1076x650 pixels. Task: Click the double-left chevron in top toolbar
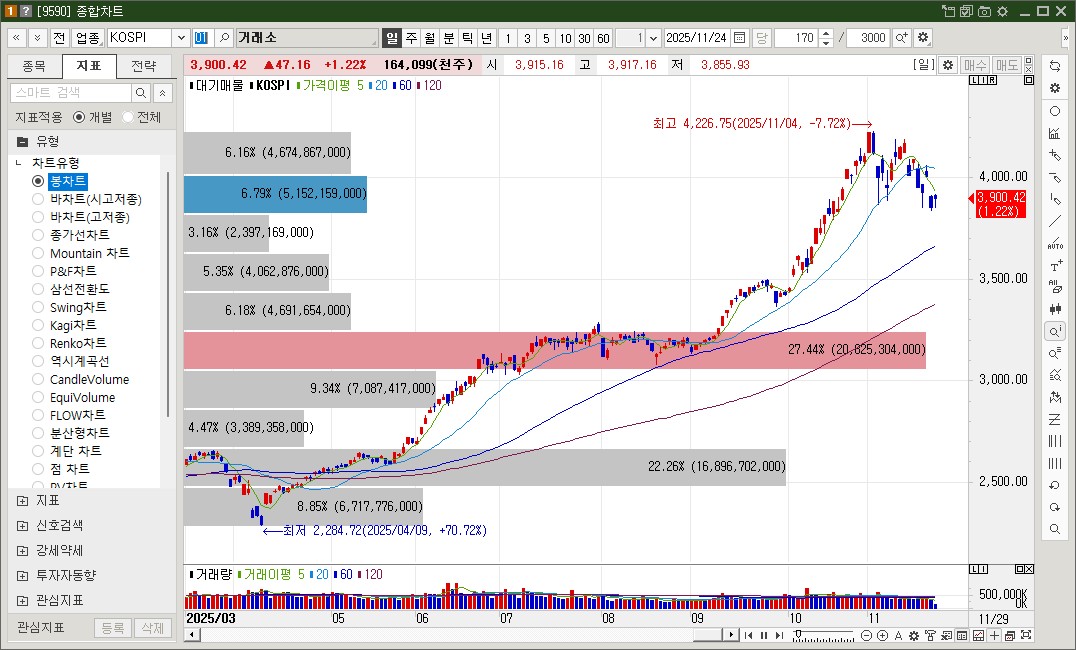pos(16,38)
